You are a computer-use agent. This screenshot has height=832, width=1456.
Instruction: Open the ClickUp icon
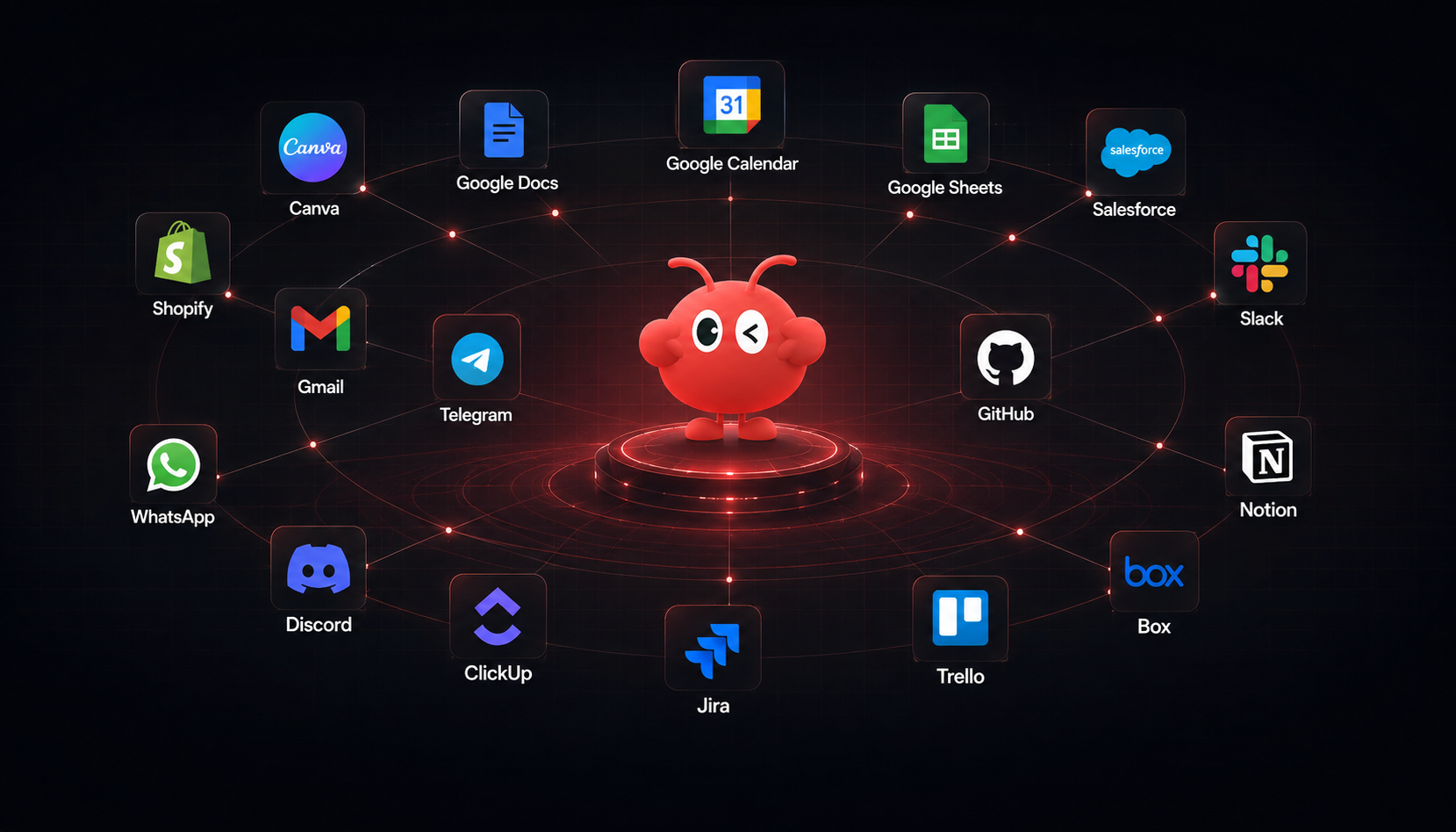(498, 616)
